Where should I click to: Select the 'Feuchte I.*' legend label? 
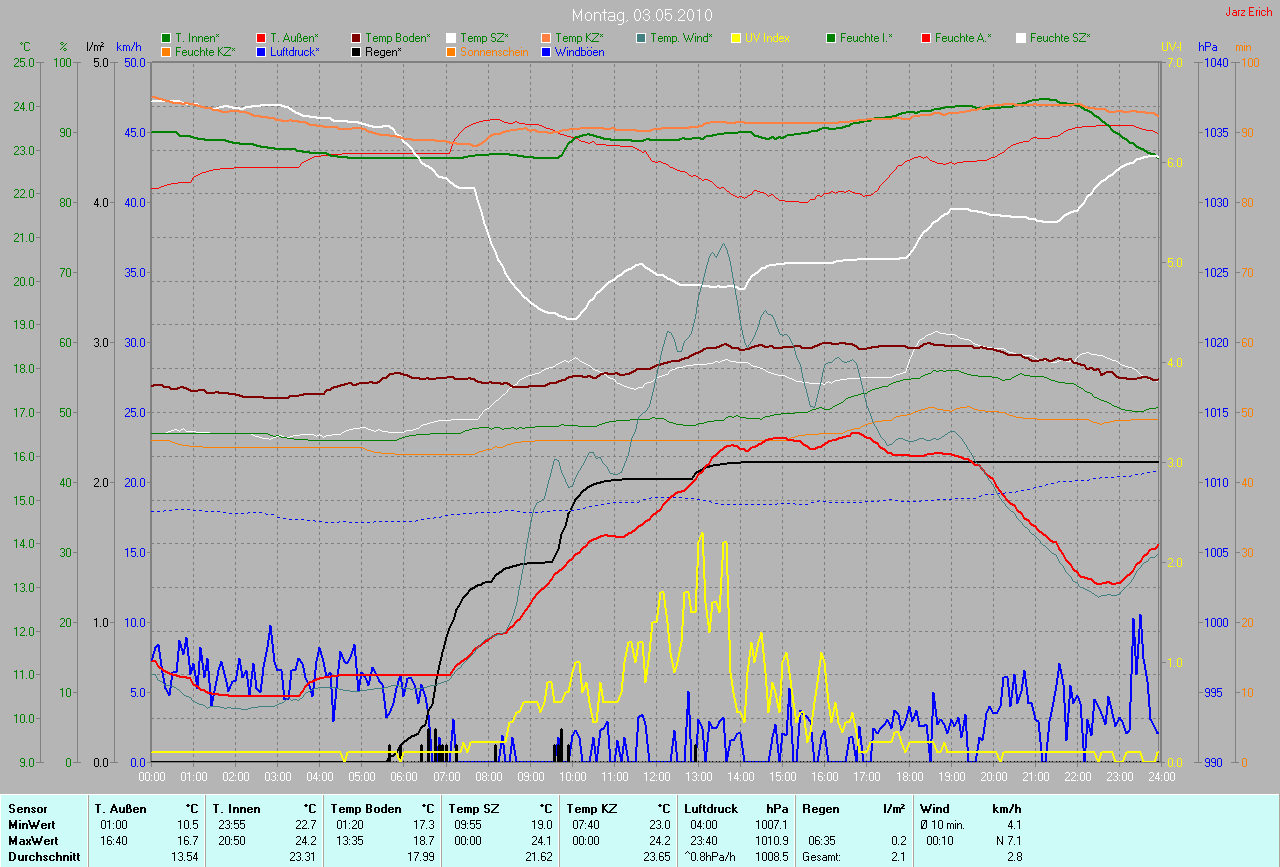pos(866,38)
